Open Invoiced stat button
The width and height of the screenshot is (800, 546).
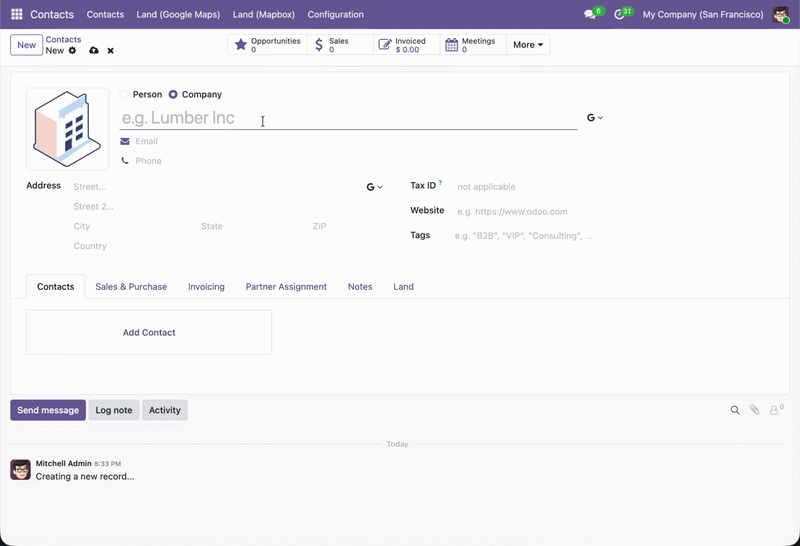point(407,45)
